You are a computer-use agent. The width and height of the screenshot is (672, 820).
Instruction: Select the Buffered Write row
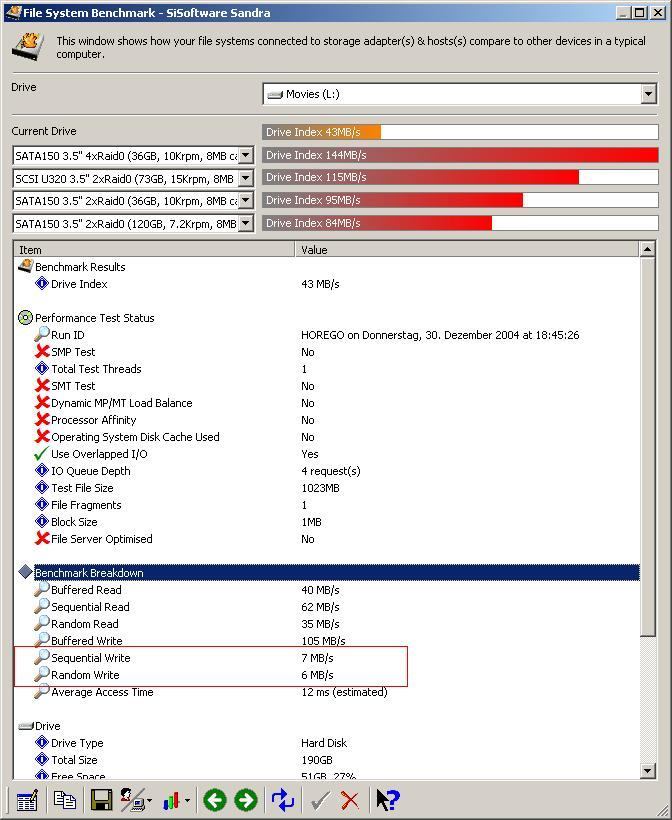(x=328, y=641)
